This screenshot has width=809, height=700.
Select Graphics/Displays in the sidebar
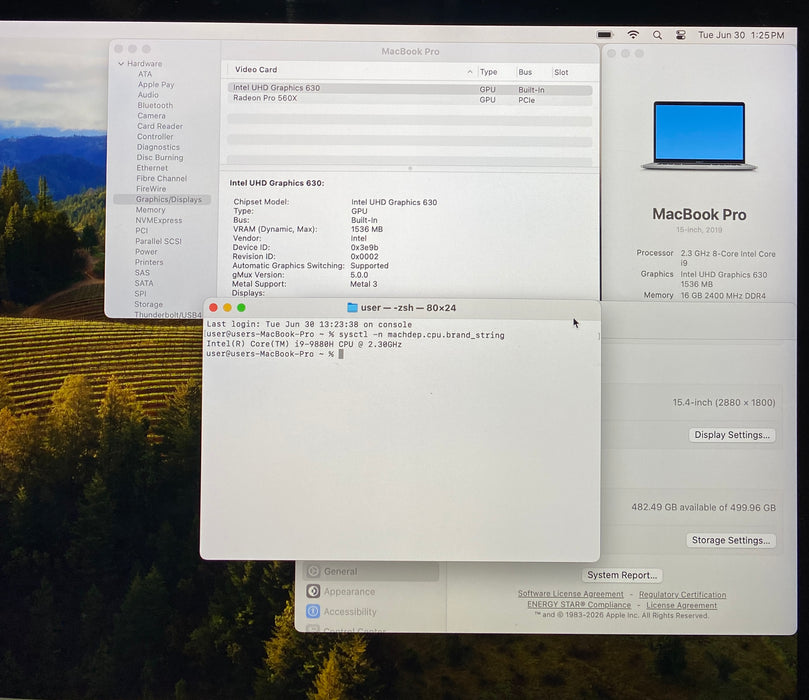pyautogui.click(x=163, y=199)
